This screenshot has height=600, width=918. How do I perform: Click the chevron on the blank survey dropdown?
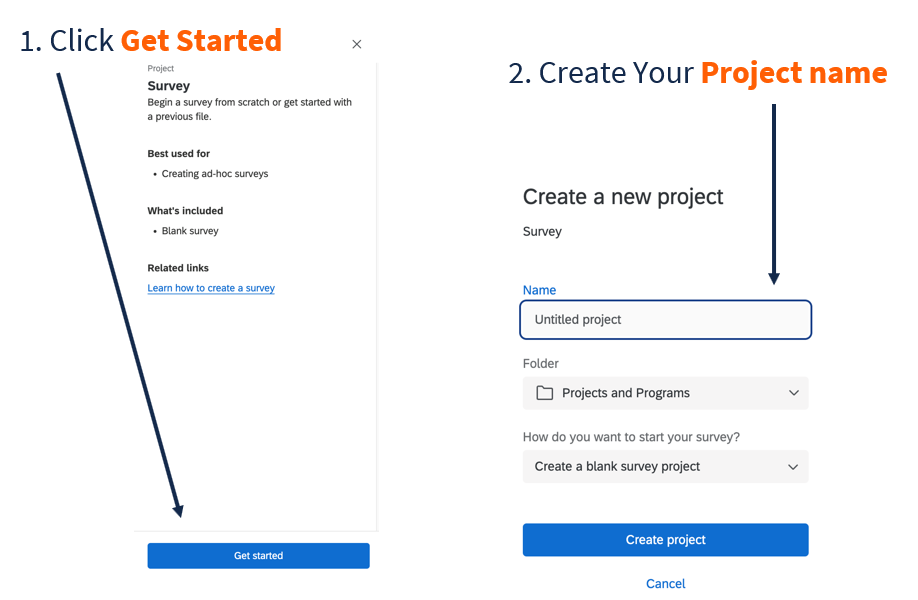(x=794, y=466)
